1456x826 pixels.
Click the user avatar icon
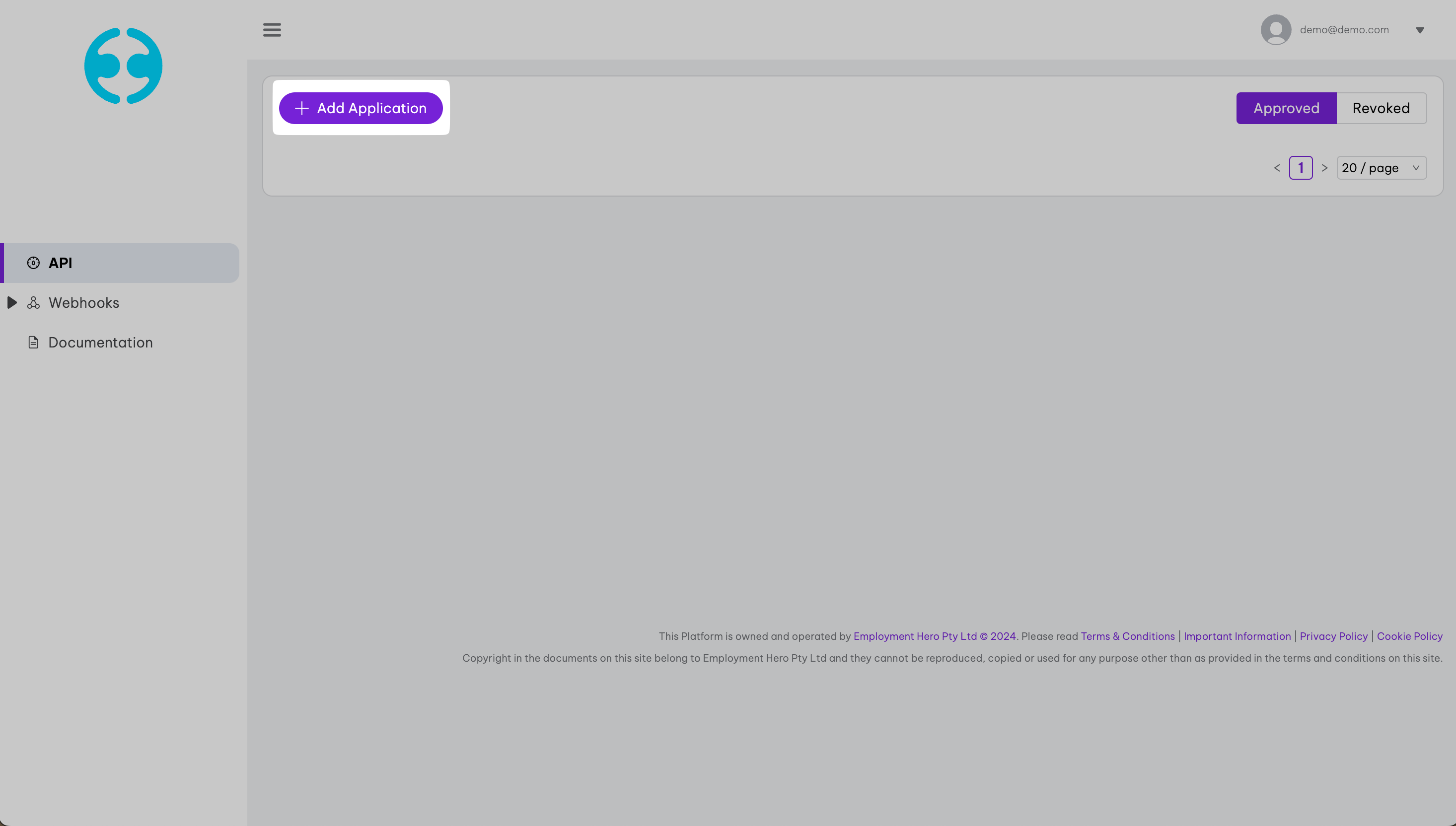click(x=1276, y=29)
